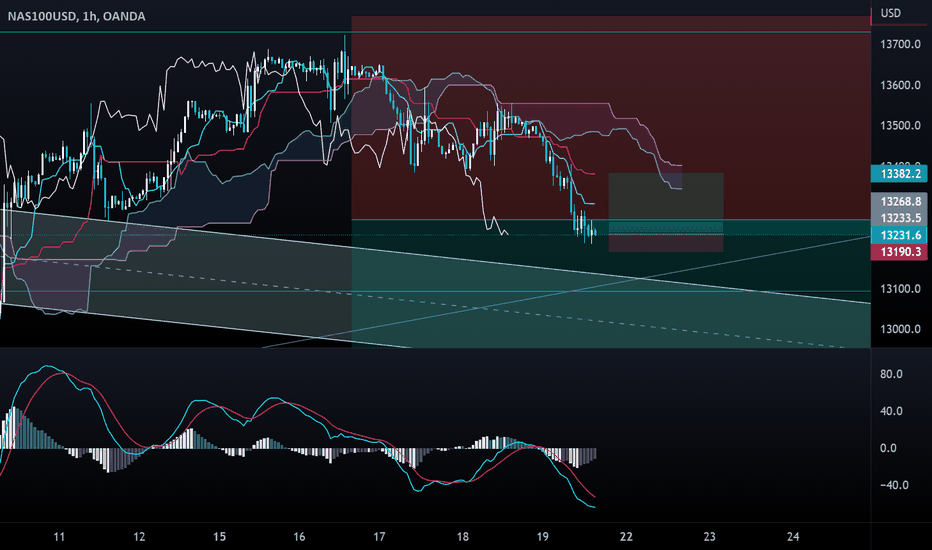The image size is (932, 550).
Task: Click date 15 on the time axis
Action: point(219,537)
